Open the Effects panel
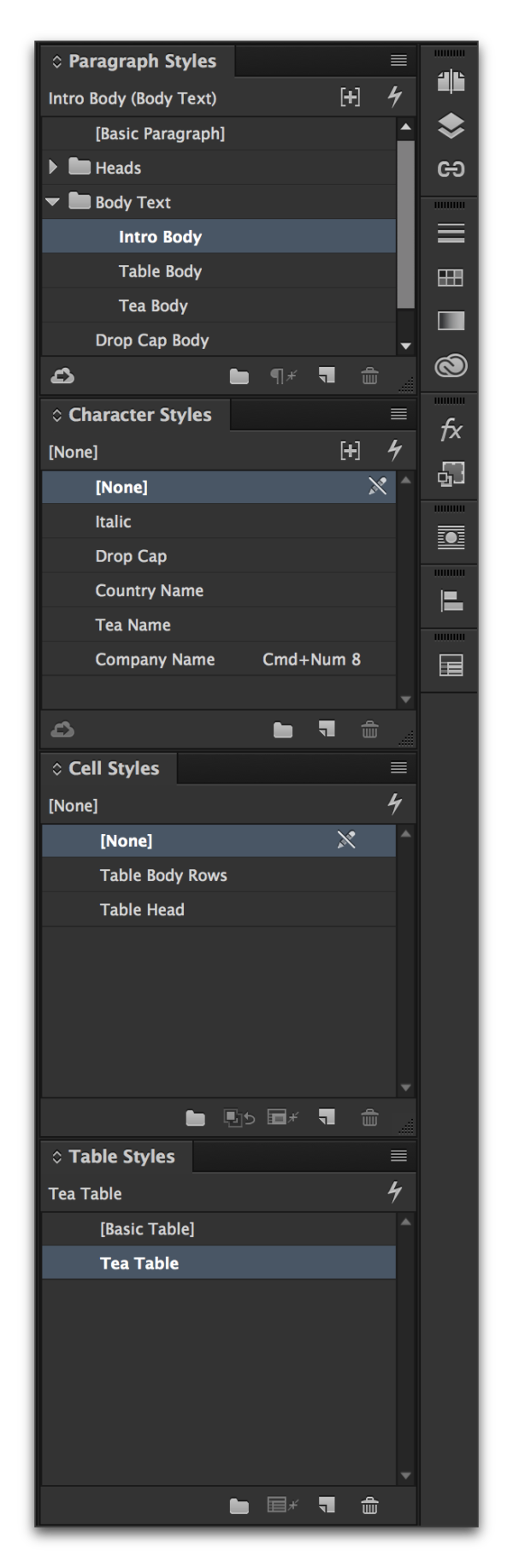Image resolution: width=513 pixels, height=1568 pixels. click(x=451, y=430)
